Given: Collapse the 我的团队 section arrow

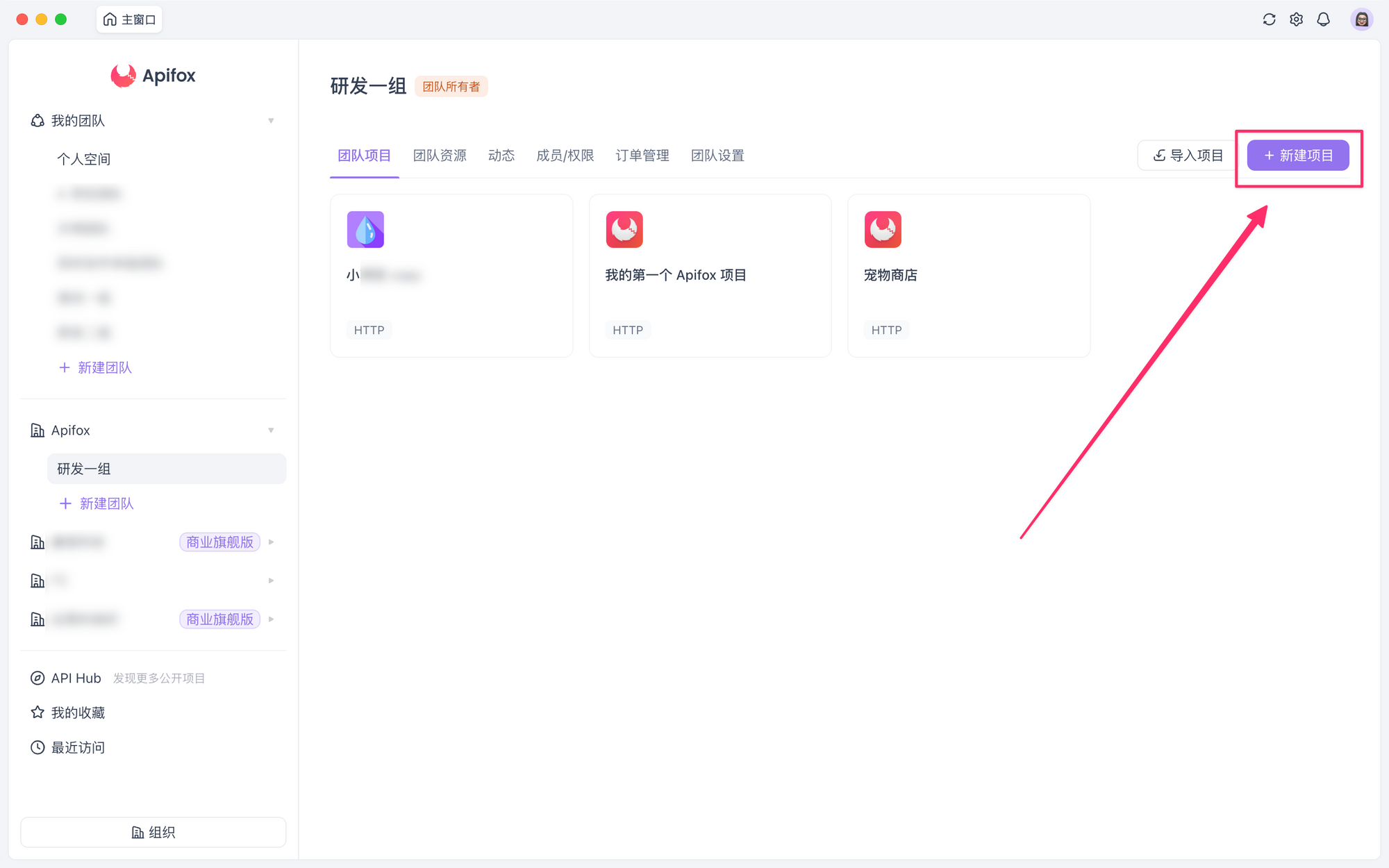Looking at the screenshot, I should (x=271, y=121).
